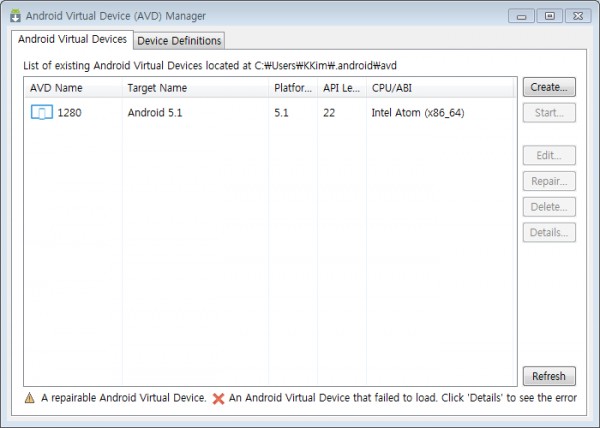Select the device icon beside 1280
Image resolution: width=600 pixels, height=428 pixels.
[x=42, y=113]
